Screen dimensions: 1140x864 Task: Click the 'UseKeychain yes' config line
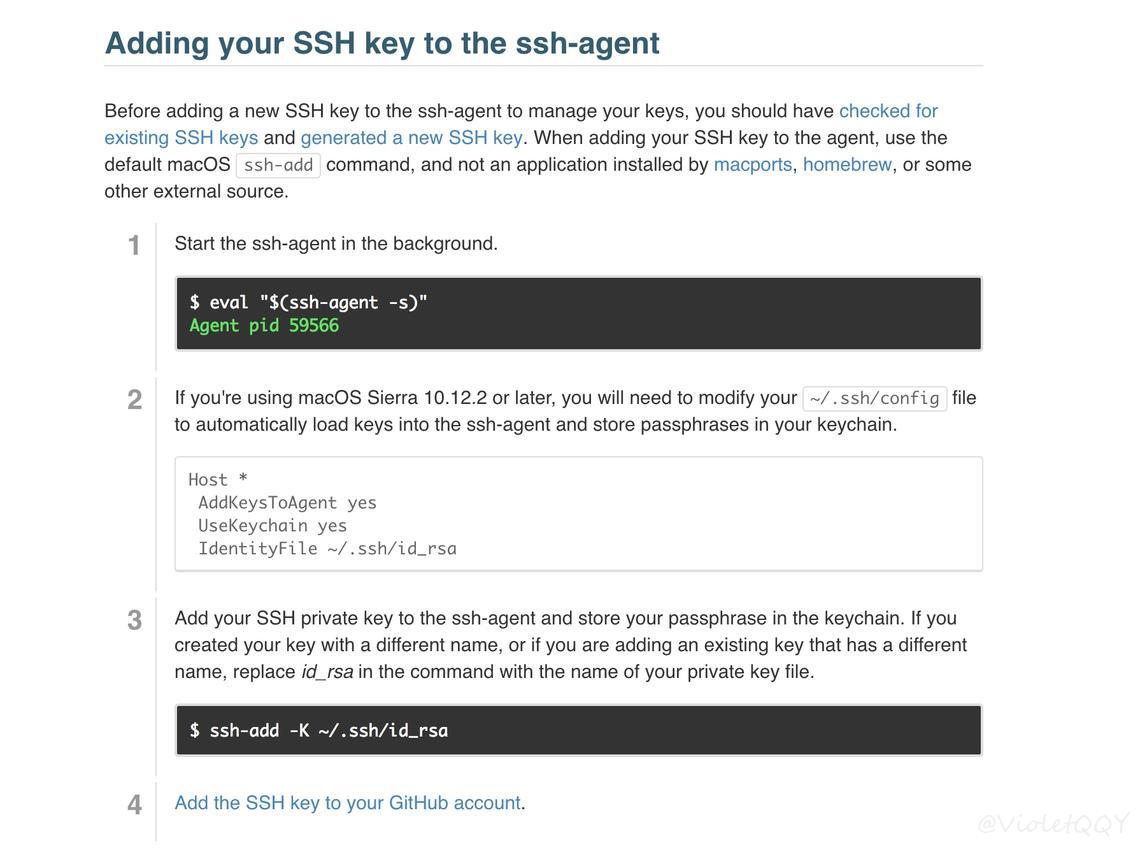click(273, 525)
